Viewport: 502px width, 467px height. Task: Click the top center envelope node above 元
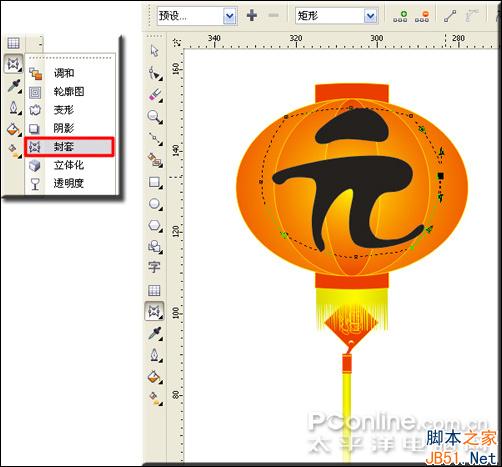tap(351, 108)
